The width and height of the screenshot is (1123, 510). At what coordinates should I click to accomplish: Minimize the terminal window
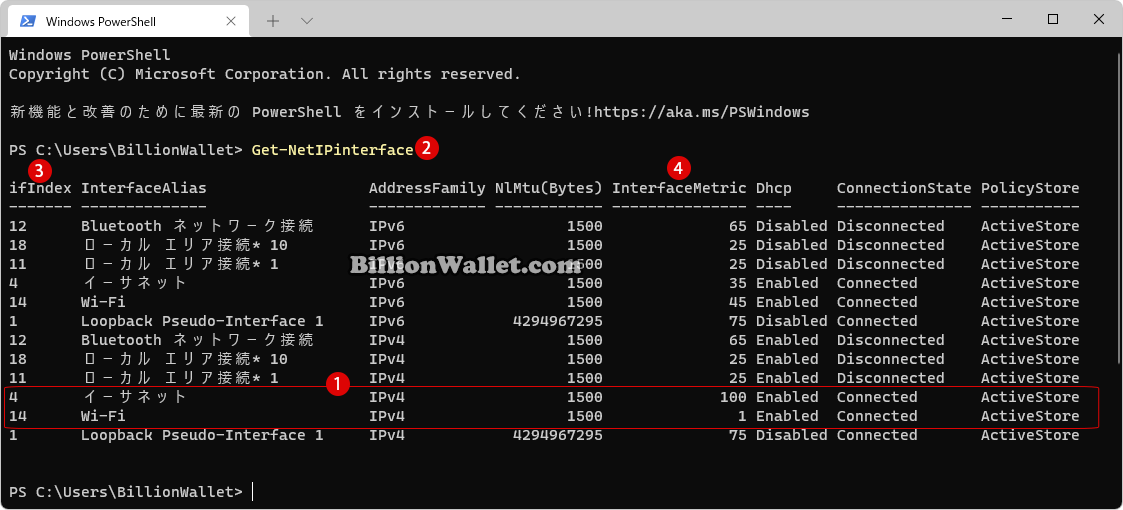click(x=1005, y=19)
